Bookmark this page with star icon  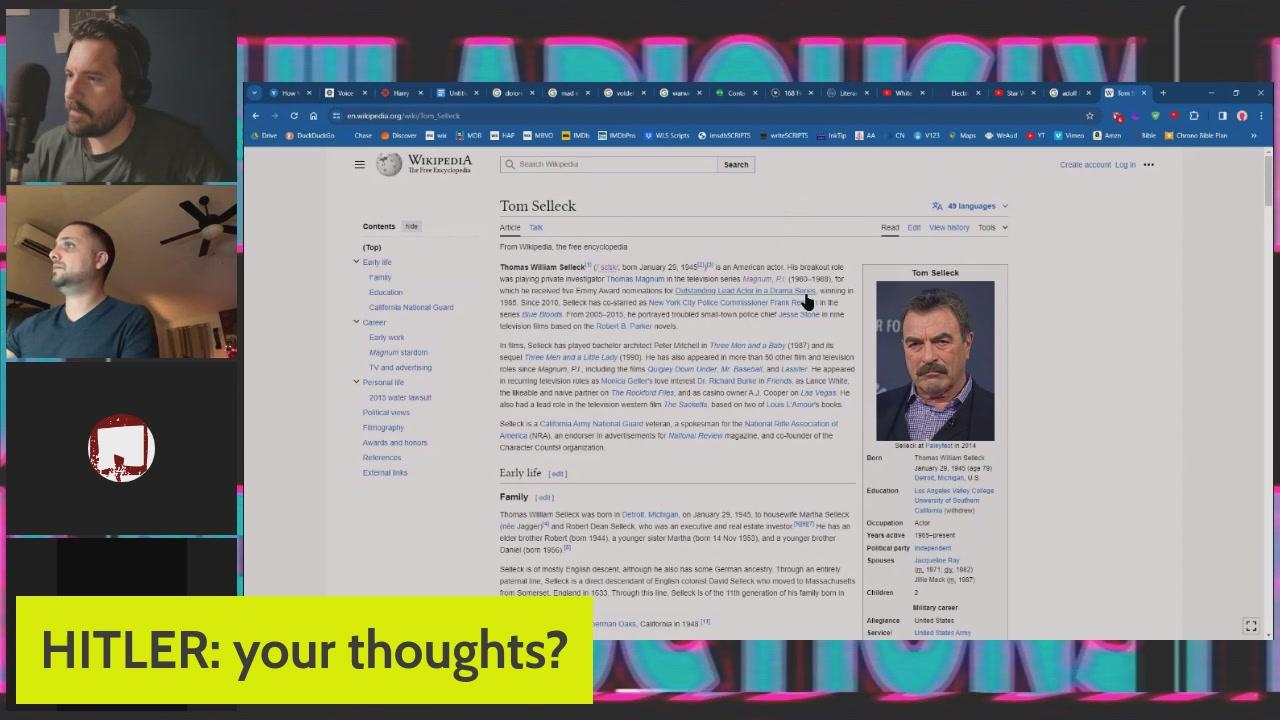pyautogui.click(x=1090, y=116)
